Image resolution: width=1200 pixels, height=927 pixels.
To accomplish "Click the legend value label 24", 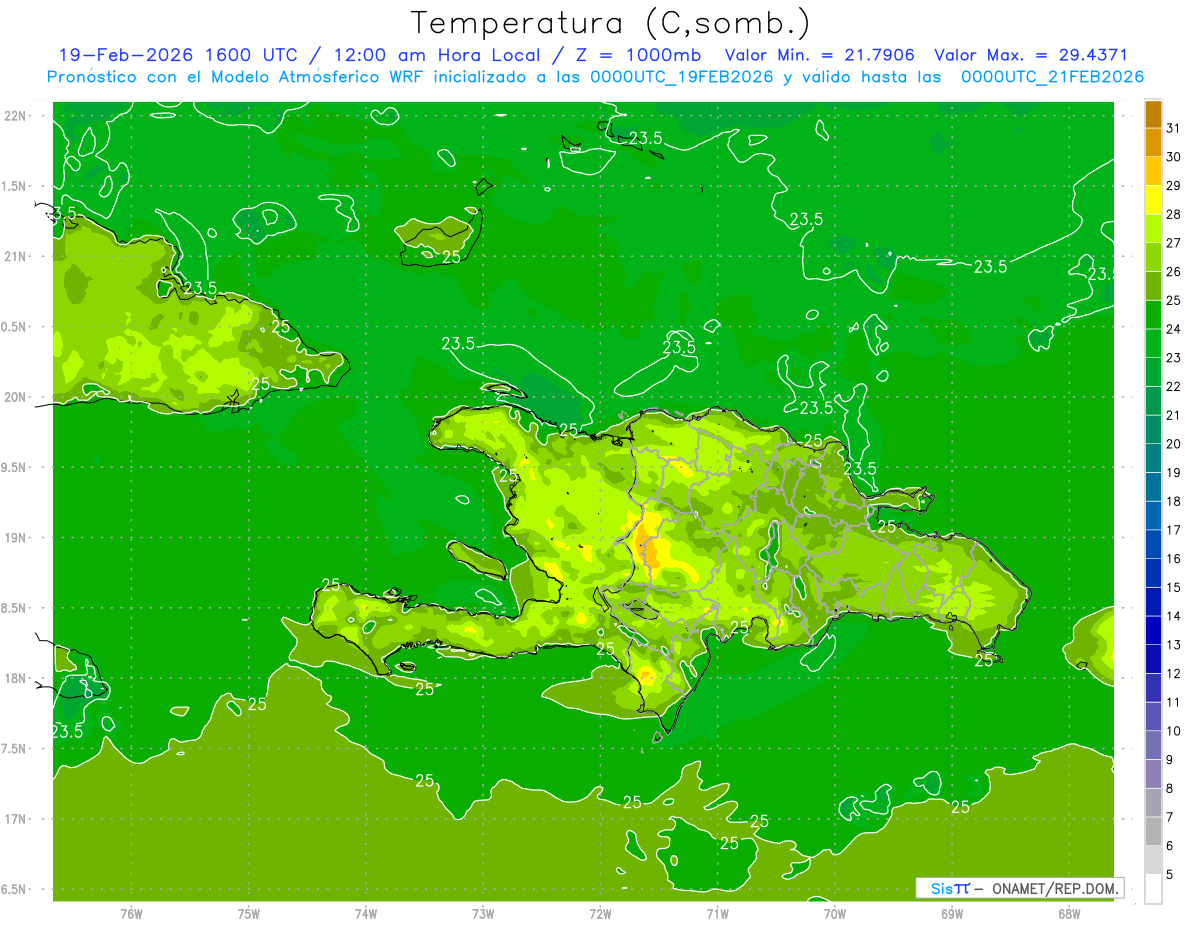I will coord(1173,329).
